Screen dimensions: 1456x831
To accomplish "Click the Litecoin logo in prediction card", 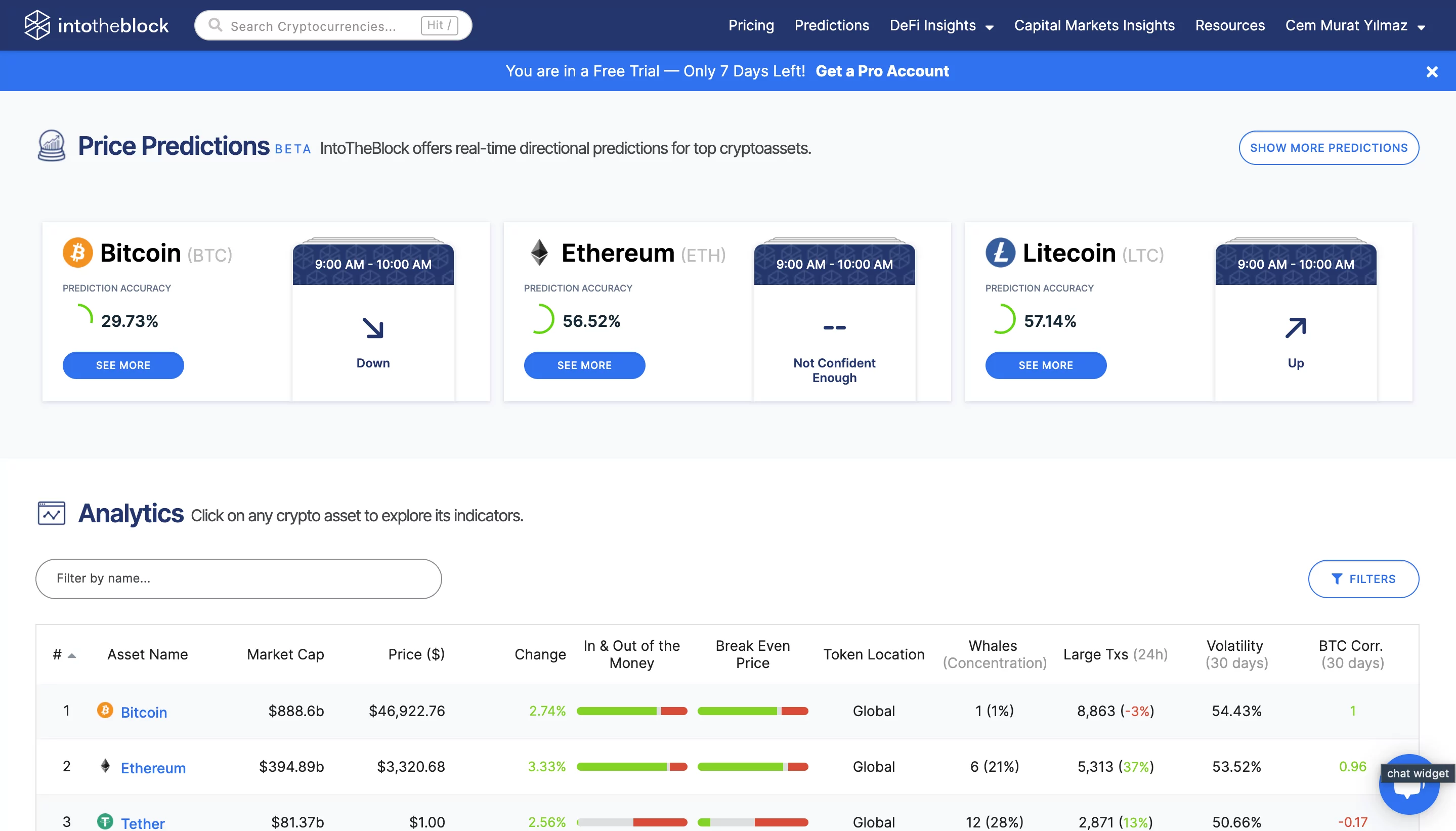I will point(1000,252).
